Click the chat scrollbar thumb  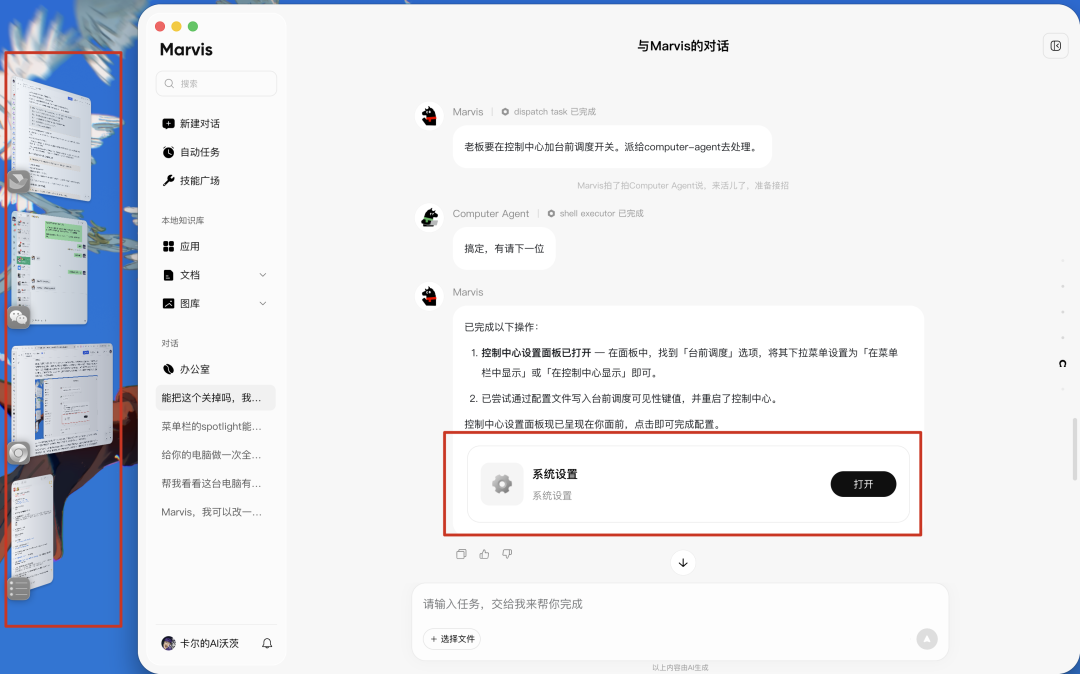pos(1074,448)
